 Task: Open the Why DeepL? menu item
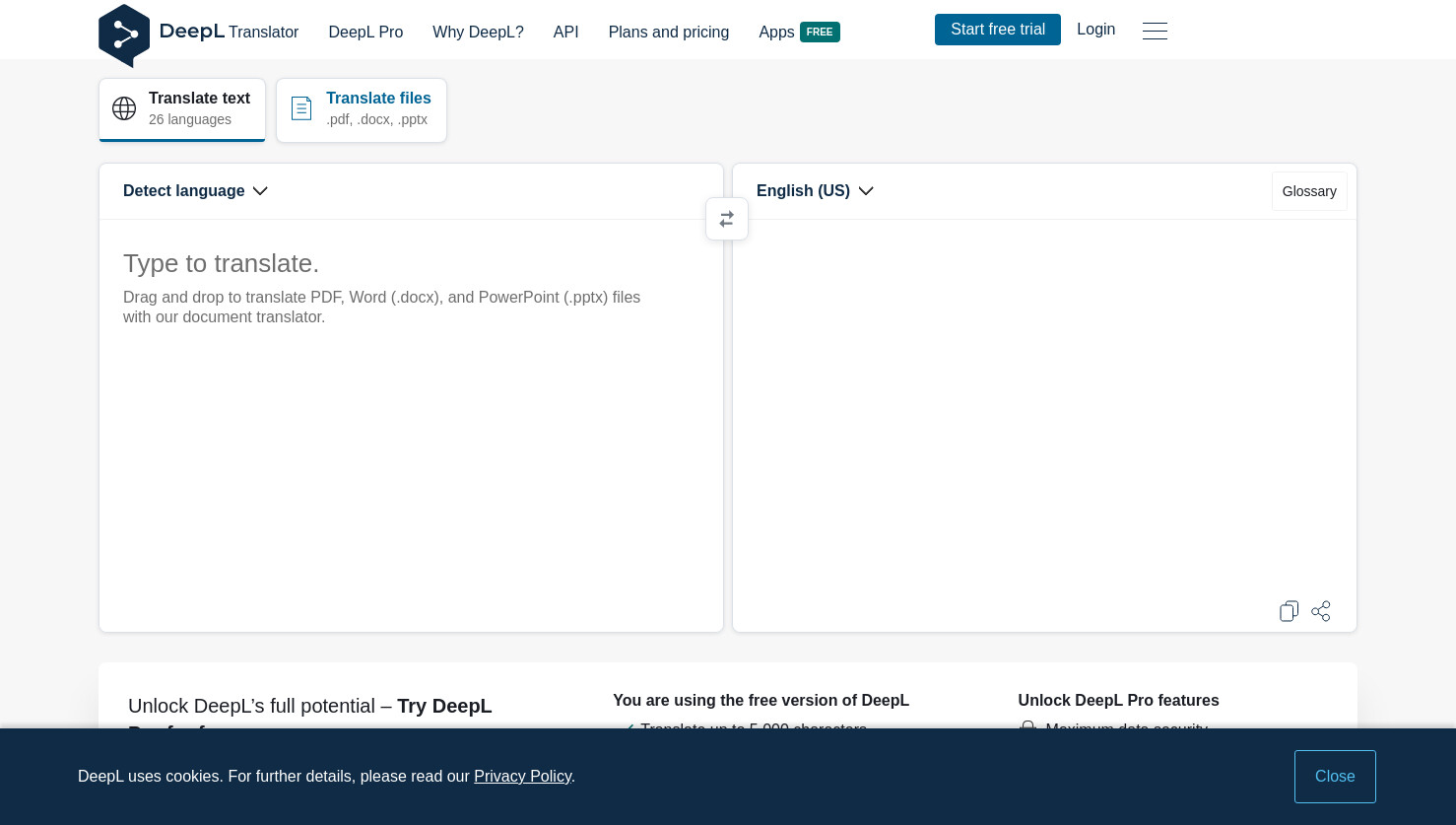pos(478,32)
